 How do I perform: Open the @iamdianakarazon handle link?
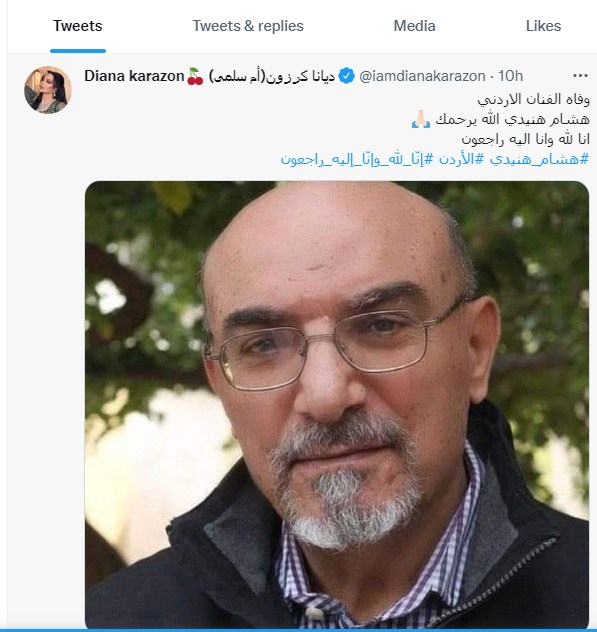[422, 76]
